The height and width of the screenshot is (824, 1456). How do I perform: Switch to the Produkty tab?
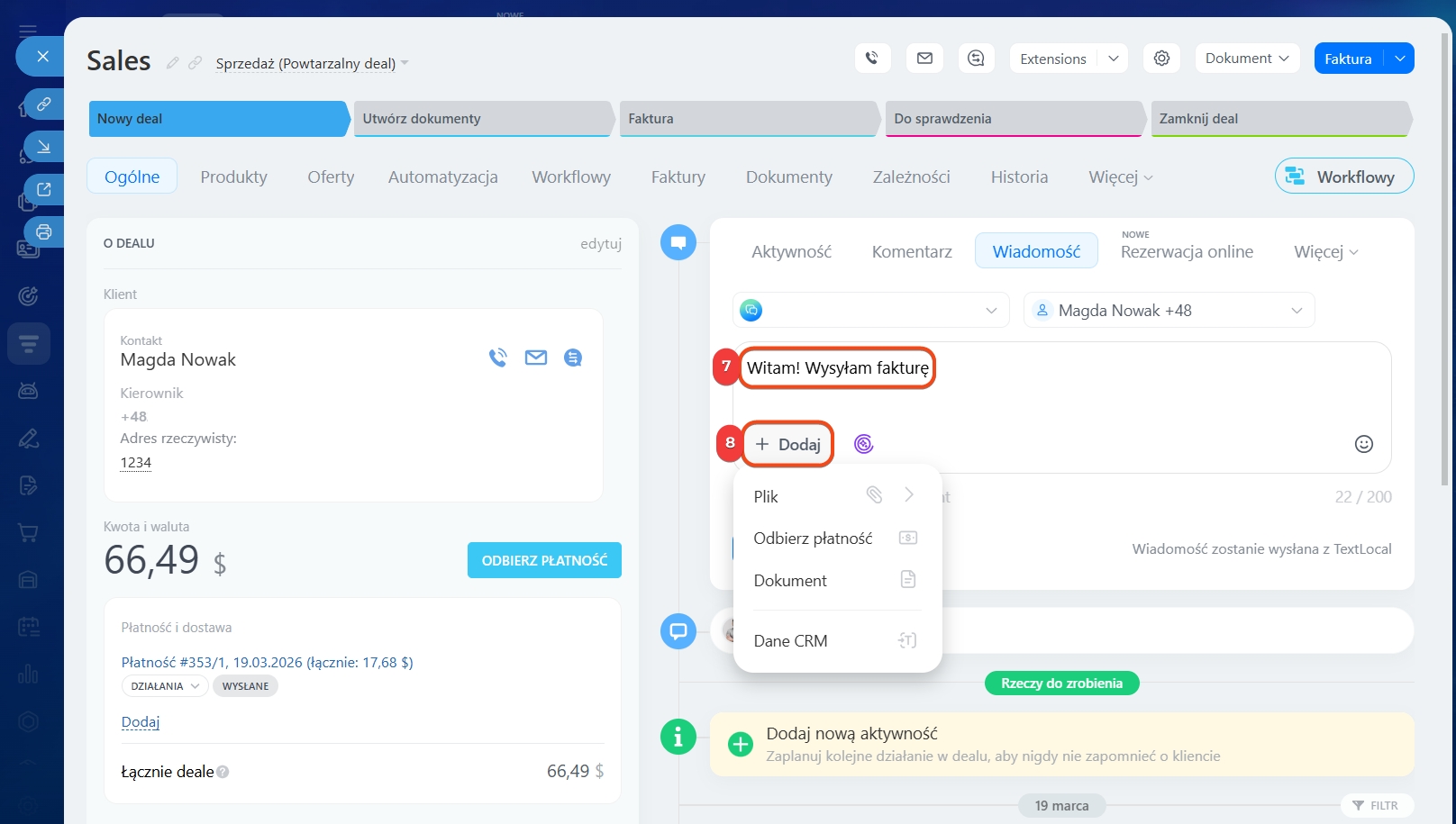(233, 177)
